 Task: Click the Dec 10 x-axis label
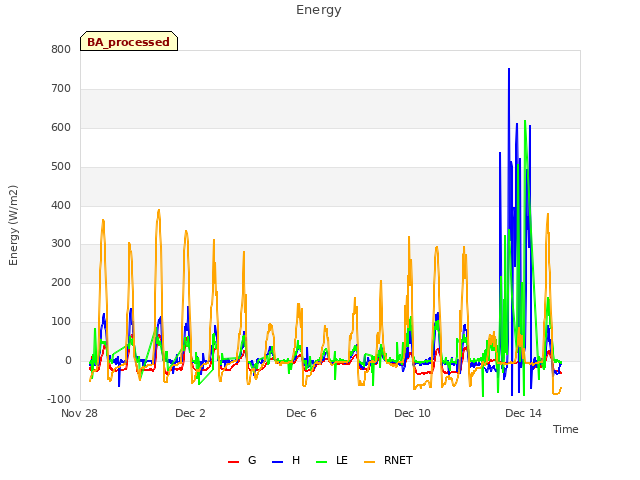click(412, 413)
